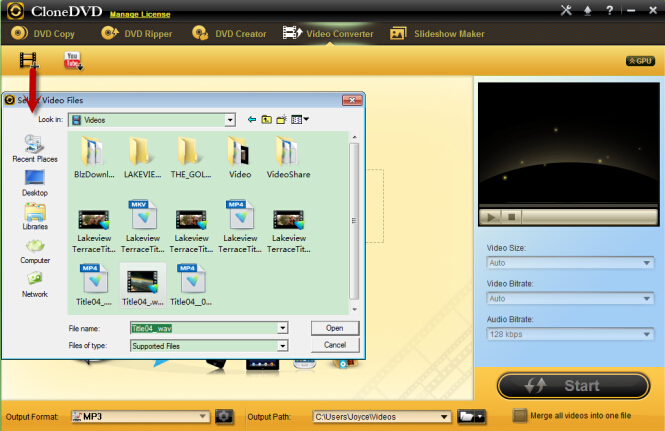Open the Manage License link
The height and width of the screenshot is (431, 665).
click(x=140, y=14)
